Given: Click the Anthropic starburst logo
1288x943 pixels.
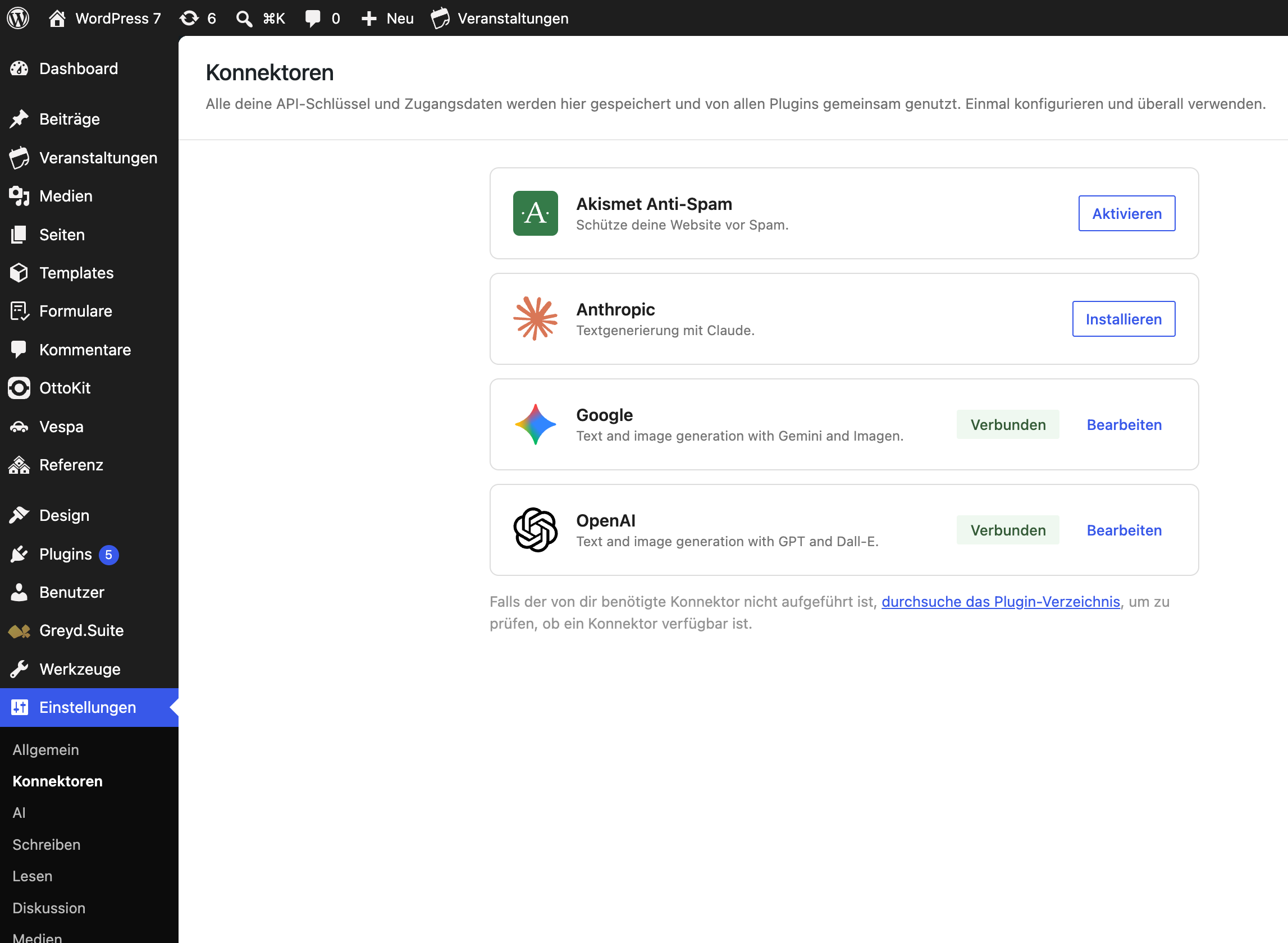Looking at the screenshot, I should click(536, 318).
